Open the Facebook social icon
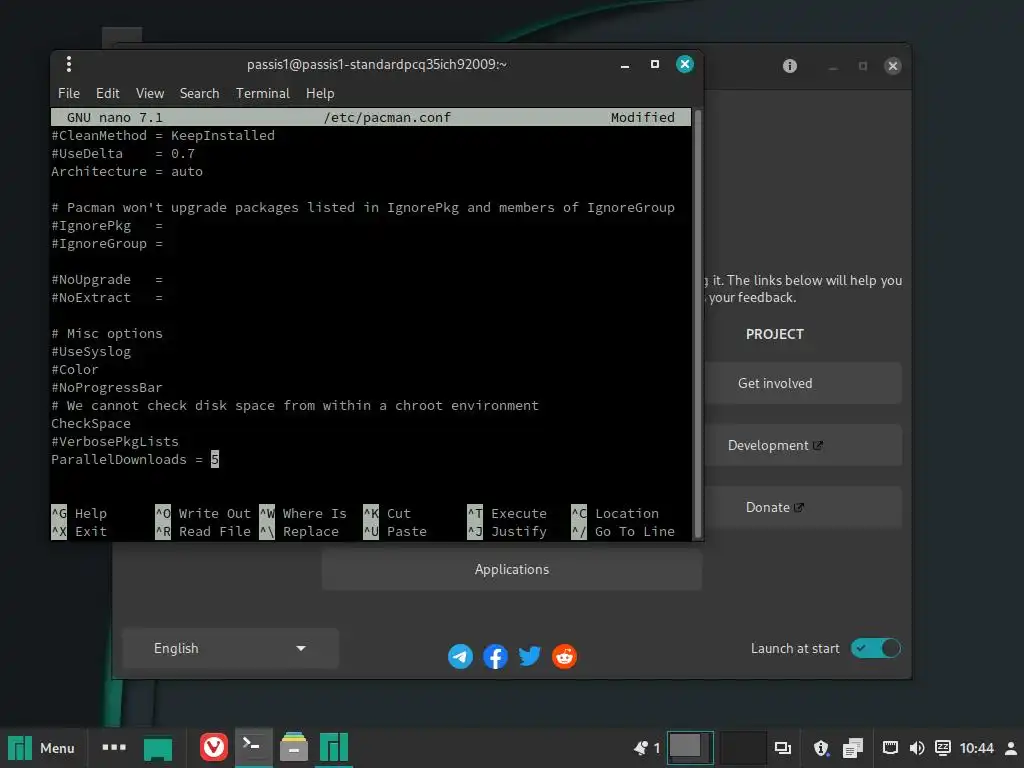 click(x=495, y=656)
